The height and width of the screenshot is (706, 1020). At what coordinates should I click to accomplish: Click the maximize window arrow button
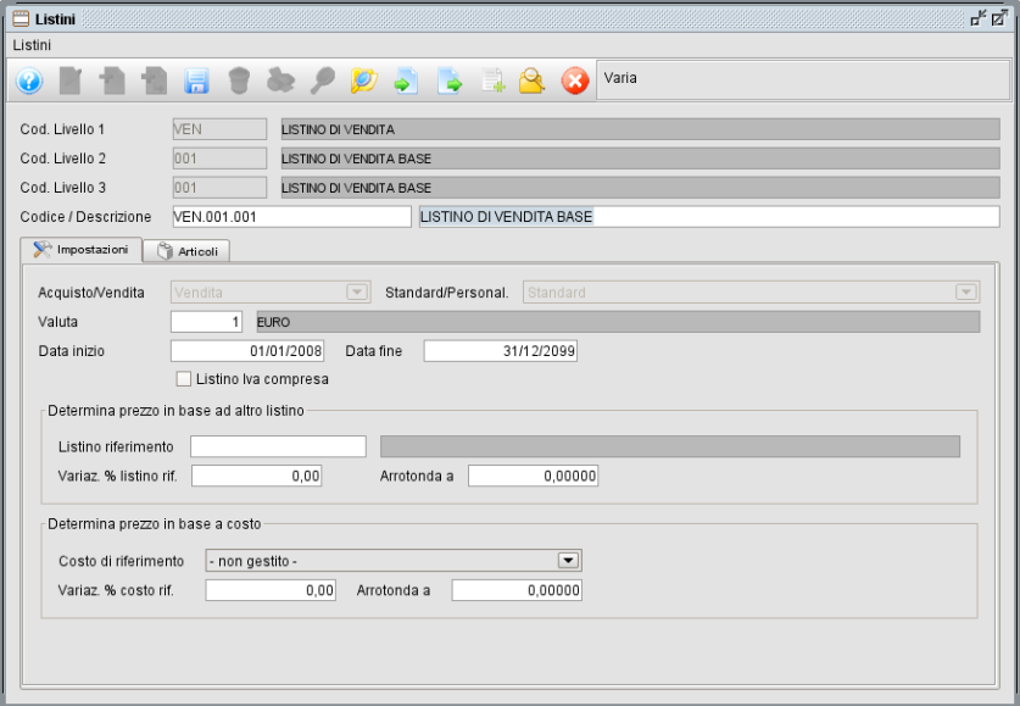coord(1000,18)
